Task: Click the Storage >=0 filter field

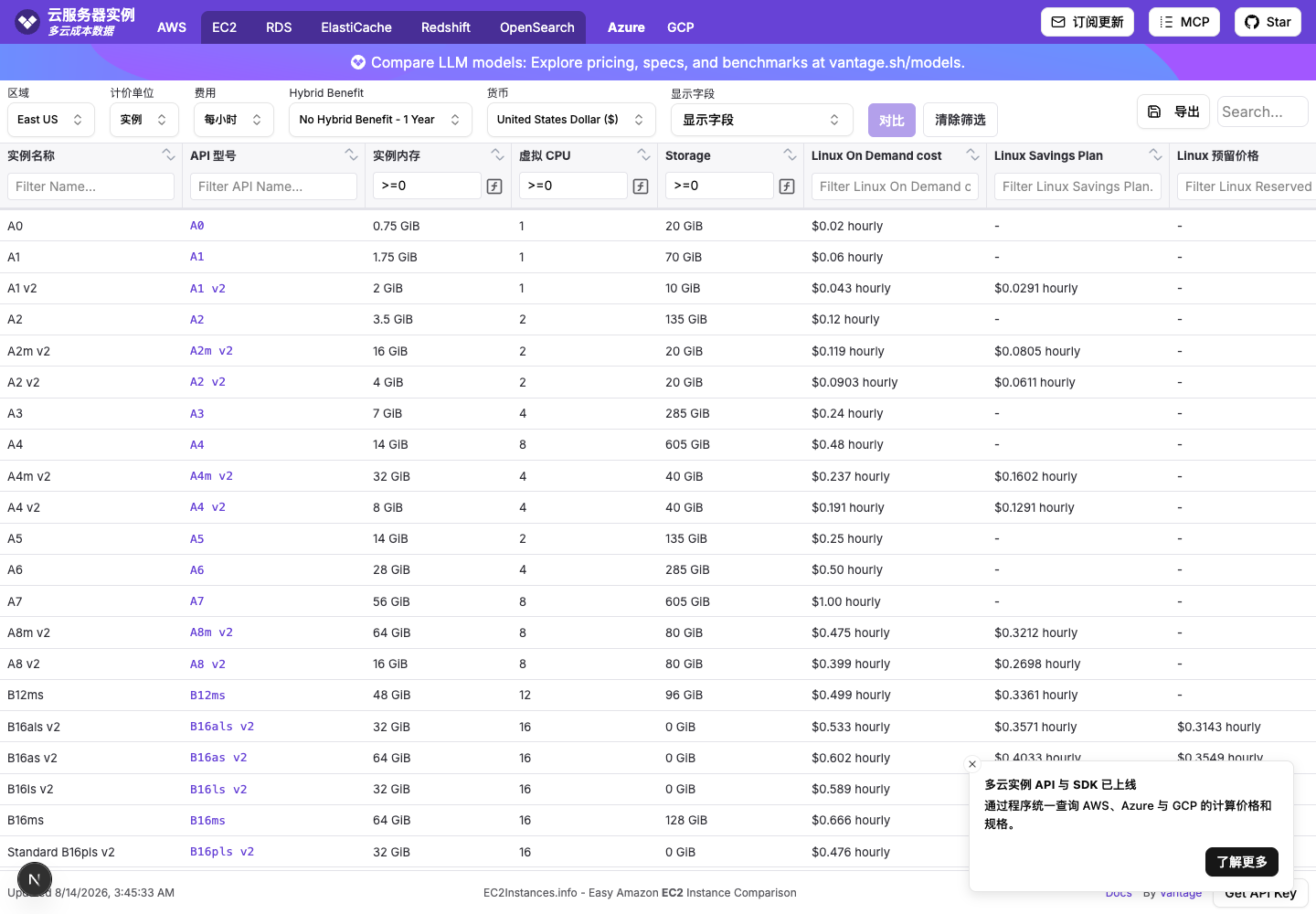Action: [719, 186]
